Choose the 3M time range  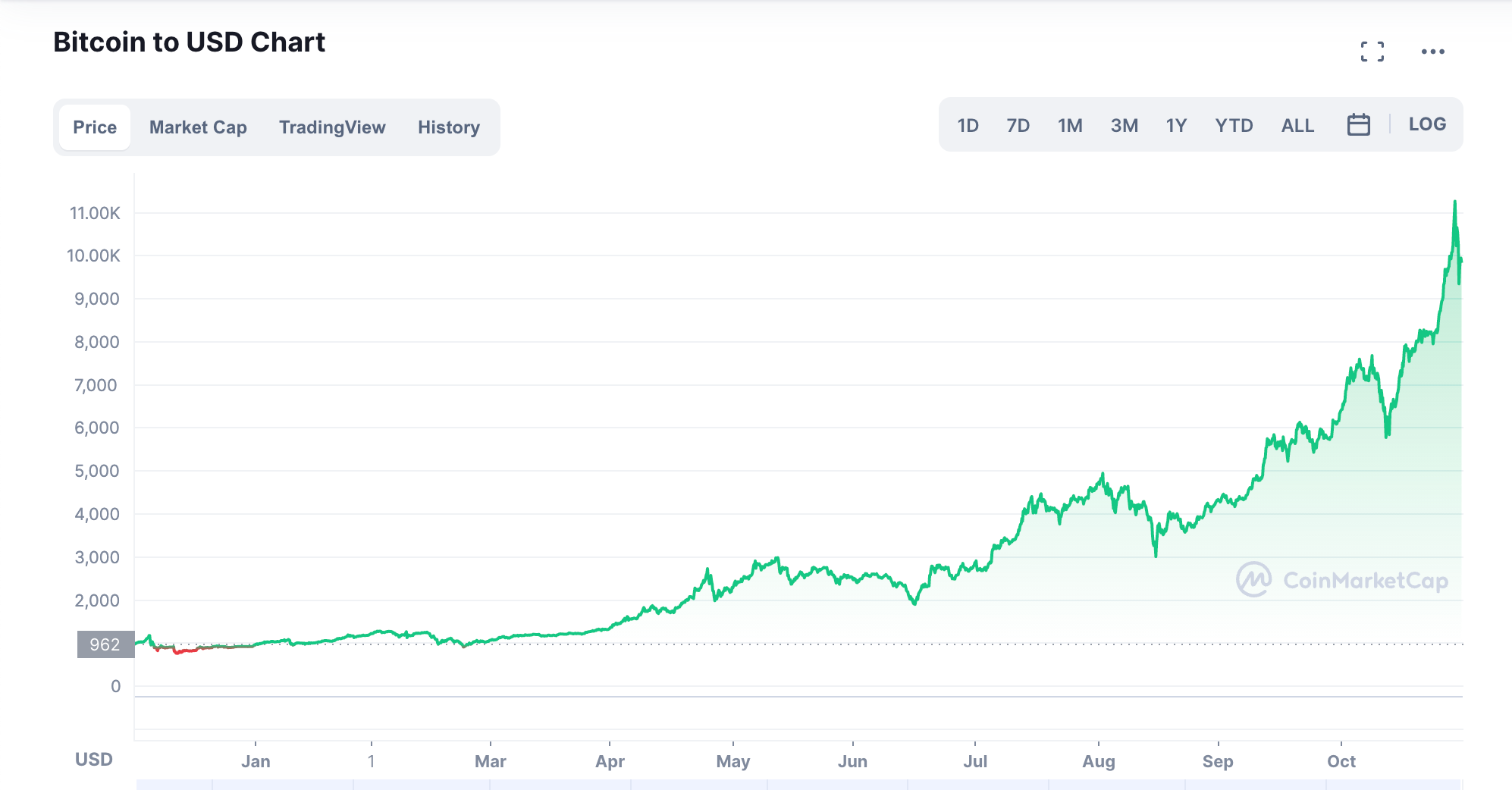[x=1124, y=125]
